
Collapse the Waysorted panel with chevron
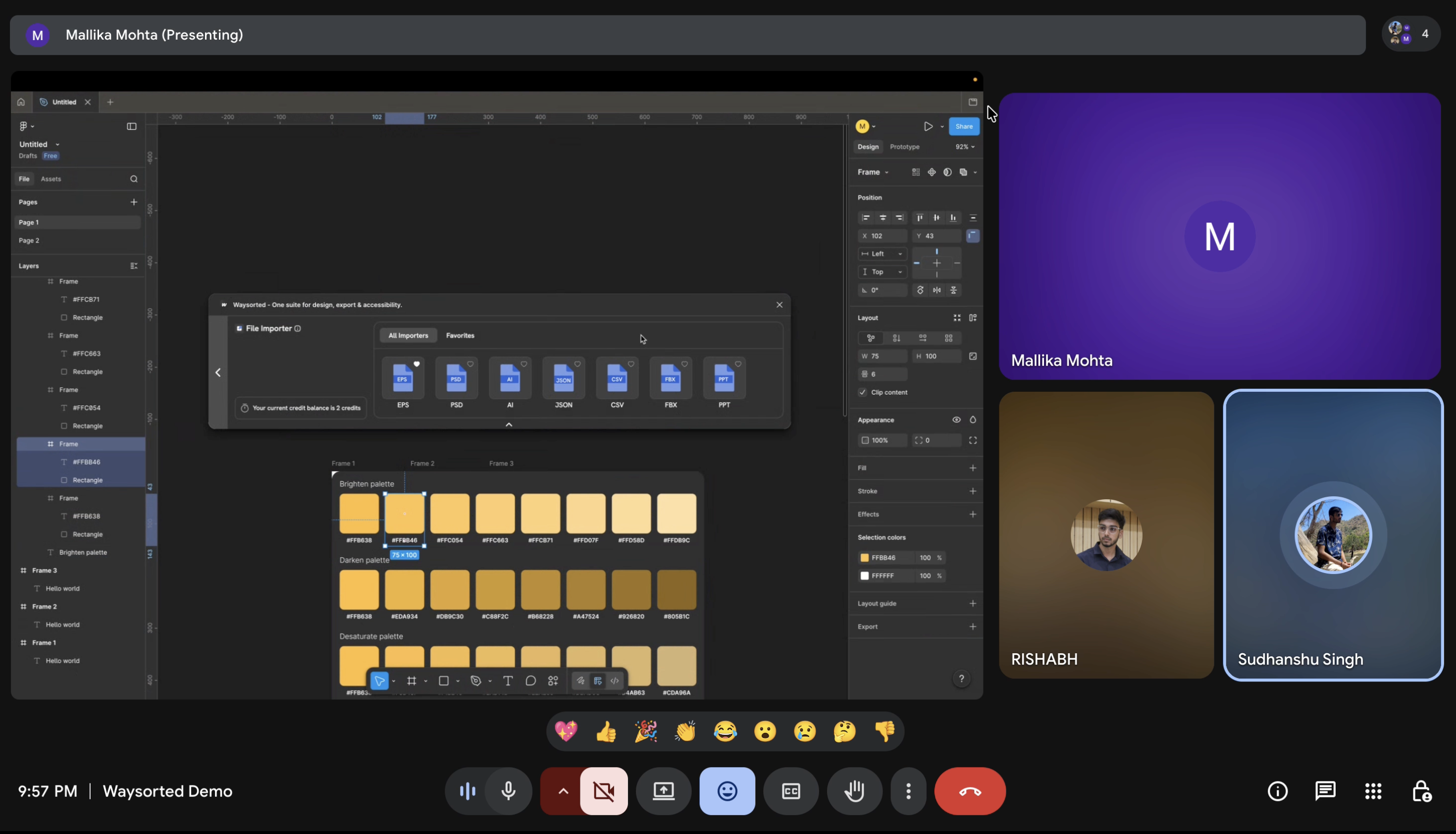coord(509,424)
